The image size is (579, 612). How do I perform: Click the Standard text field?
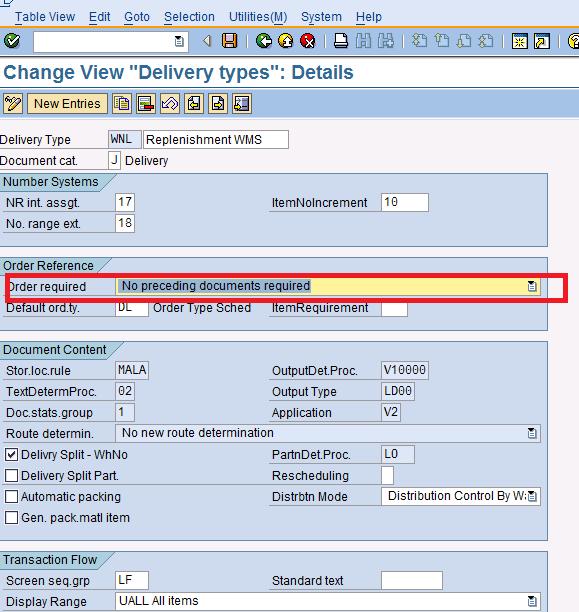[412, 580]
